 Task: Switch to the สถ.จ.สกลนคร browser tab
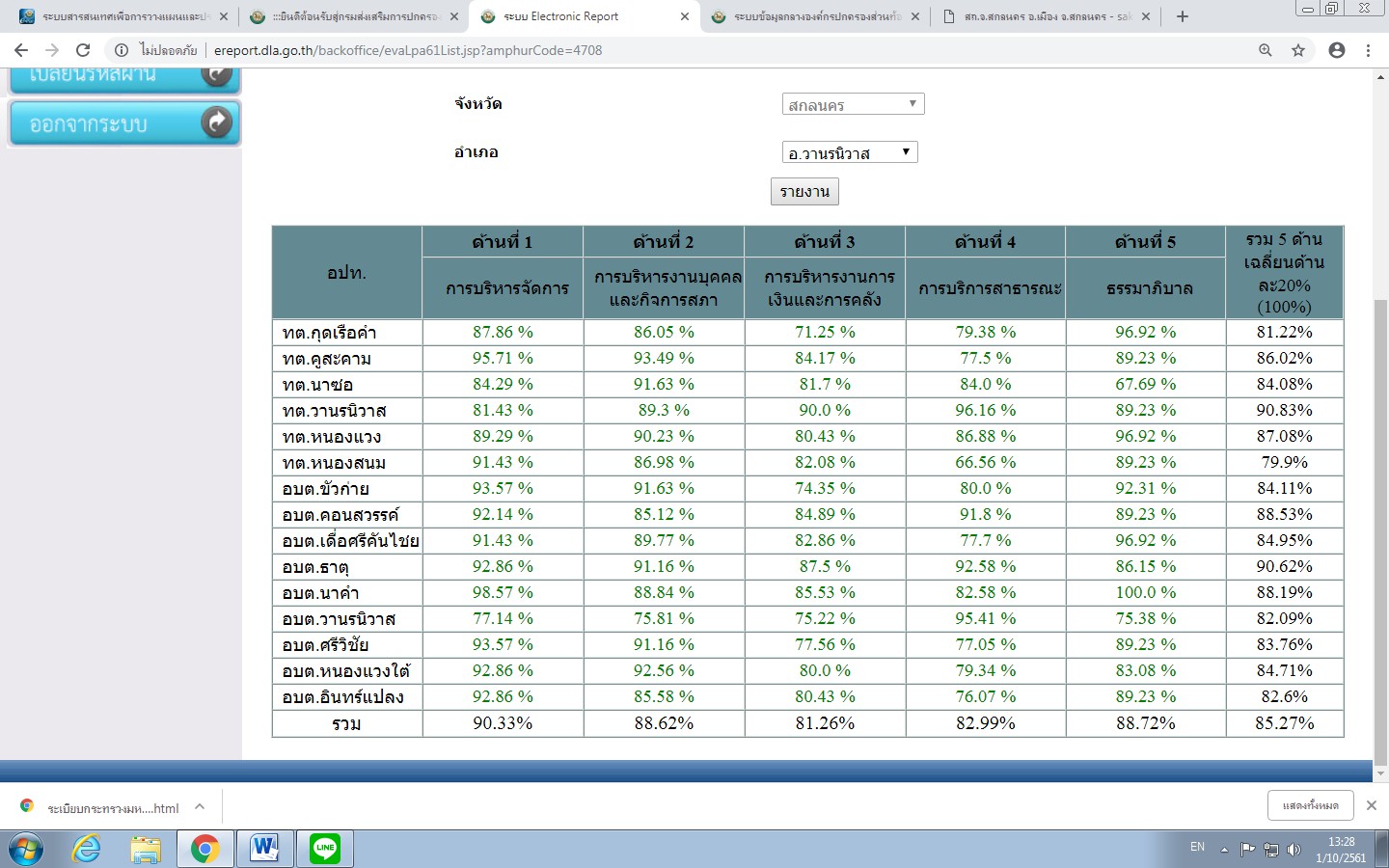pyautogui.click(x=1047, y=16)
